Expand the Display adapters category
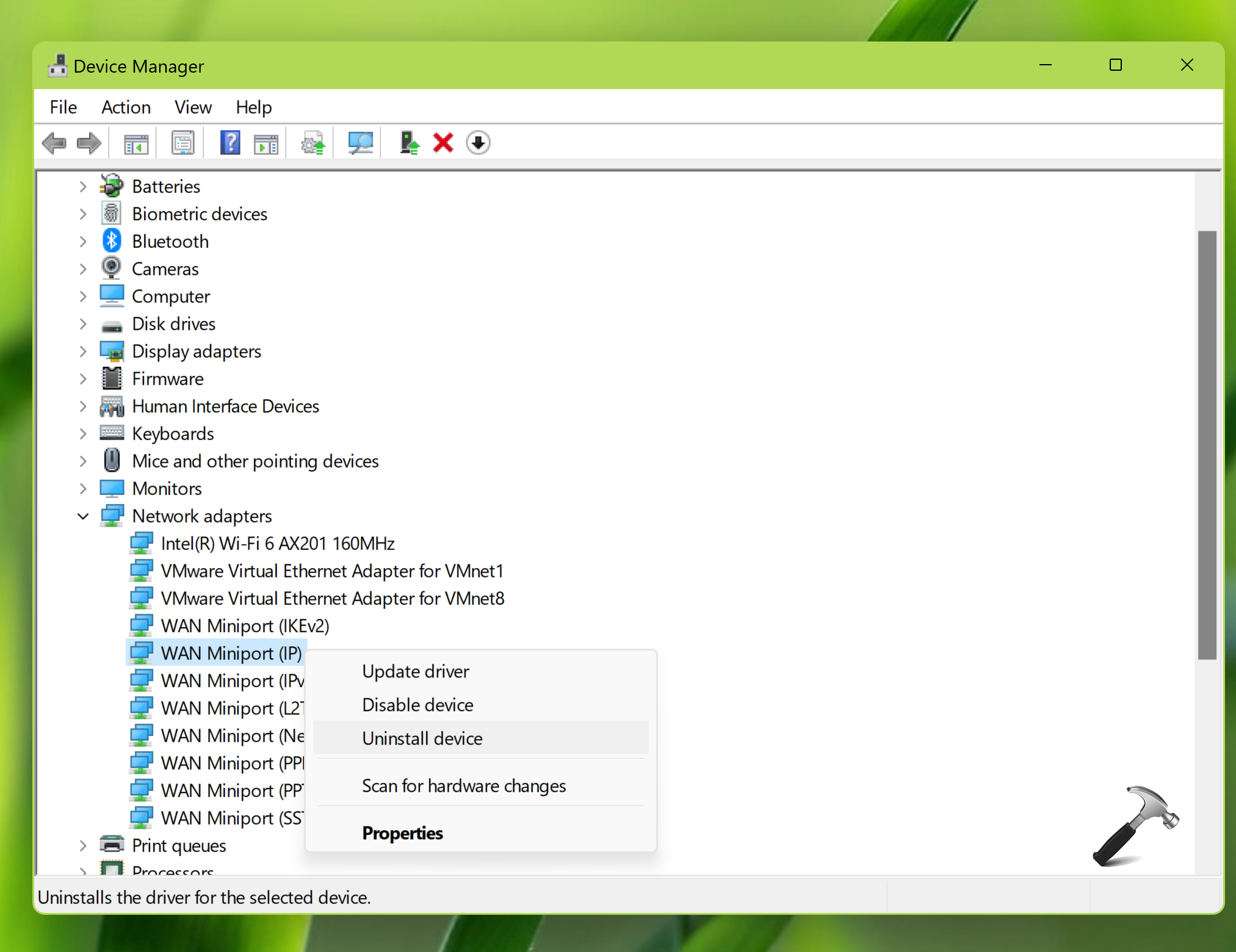Image resolution: width=1236 pixels, height=952 pixels. click(x=84, y=352)
